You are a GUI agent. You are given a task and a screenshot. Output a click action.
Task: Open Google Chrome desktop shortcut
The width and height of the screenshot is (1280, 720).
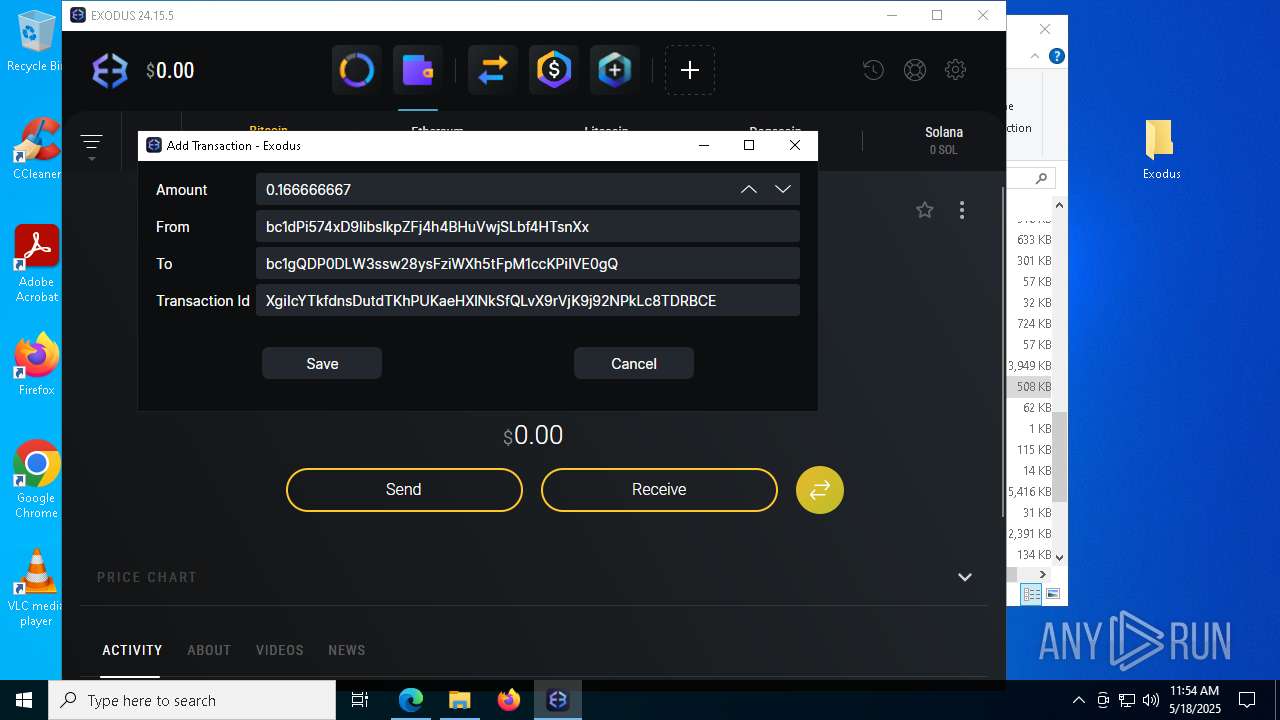point(37,480)
